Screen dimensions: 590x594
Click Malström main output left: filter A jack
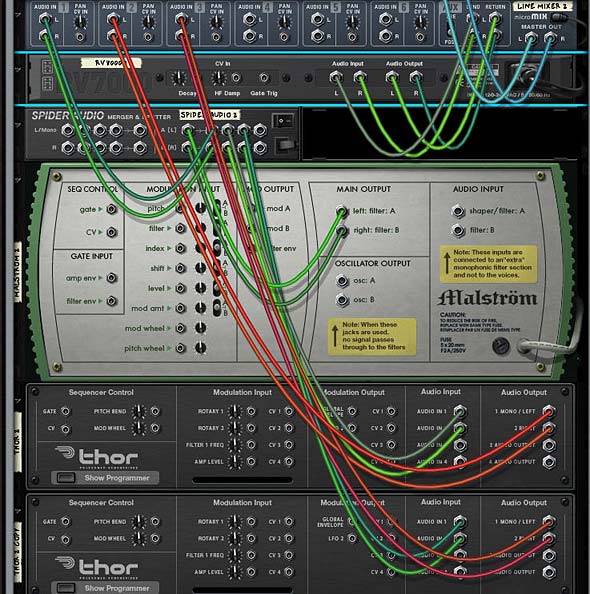point(342,211)
